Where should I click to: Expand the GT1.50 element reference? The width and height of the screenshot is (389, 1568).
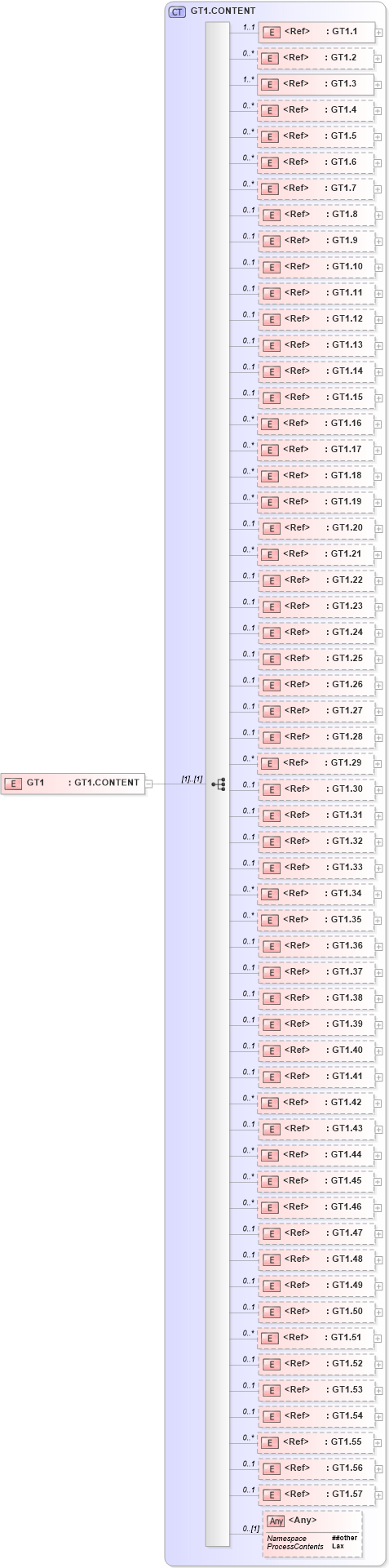click(x=378, y=1312)
